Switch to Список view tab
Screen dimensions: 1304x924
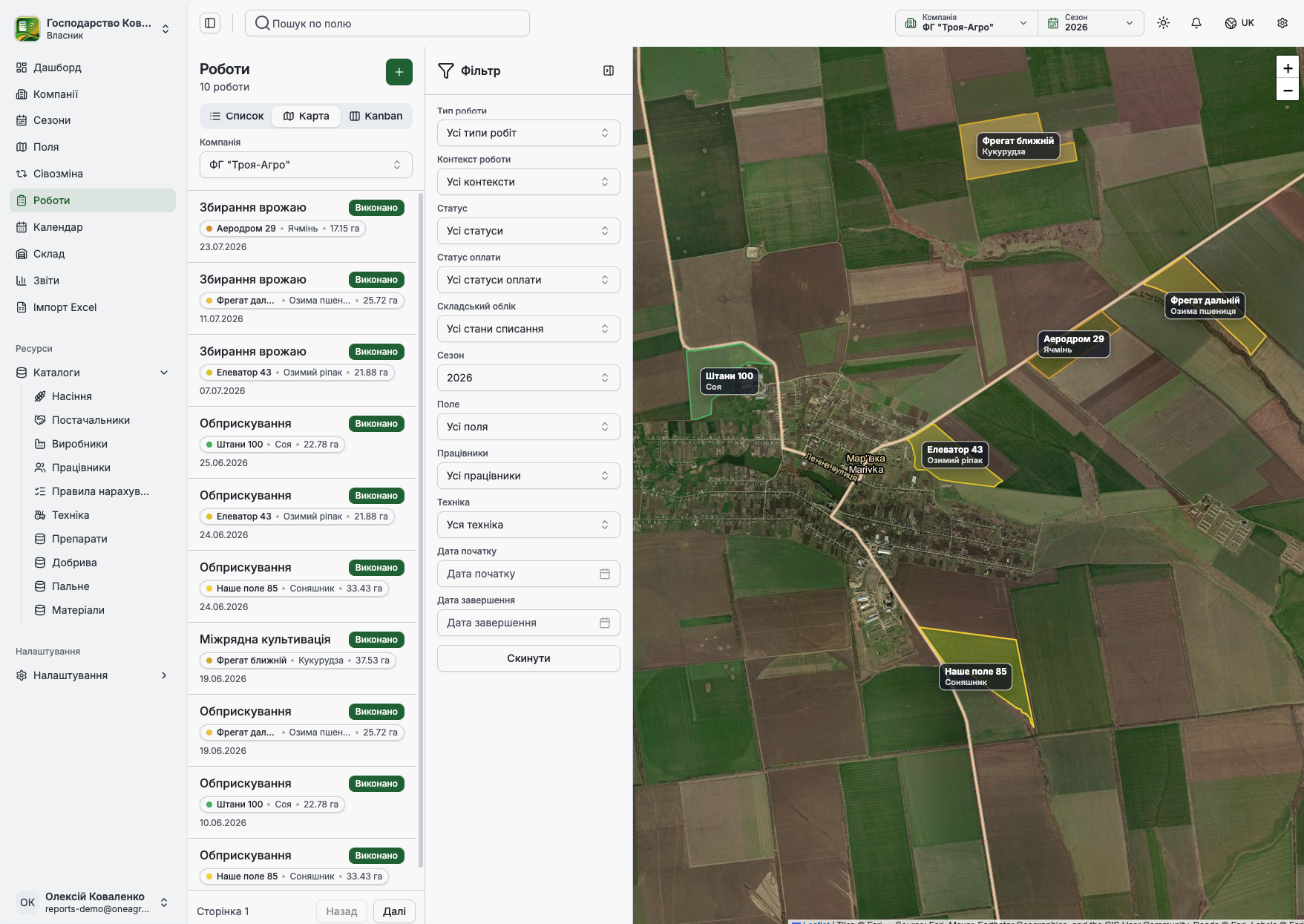(237, 116)
